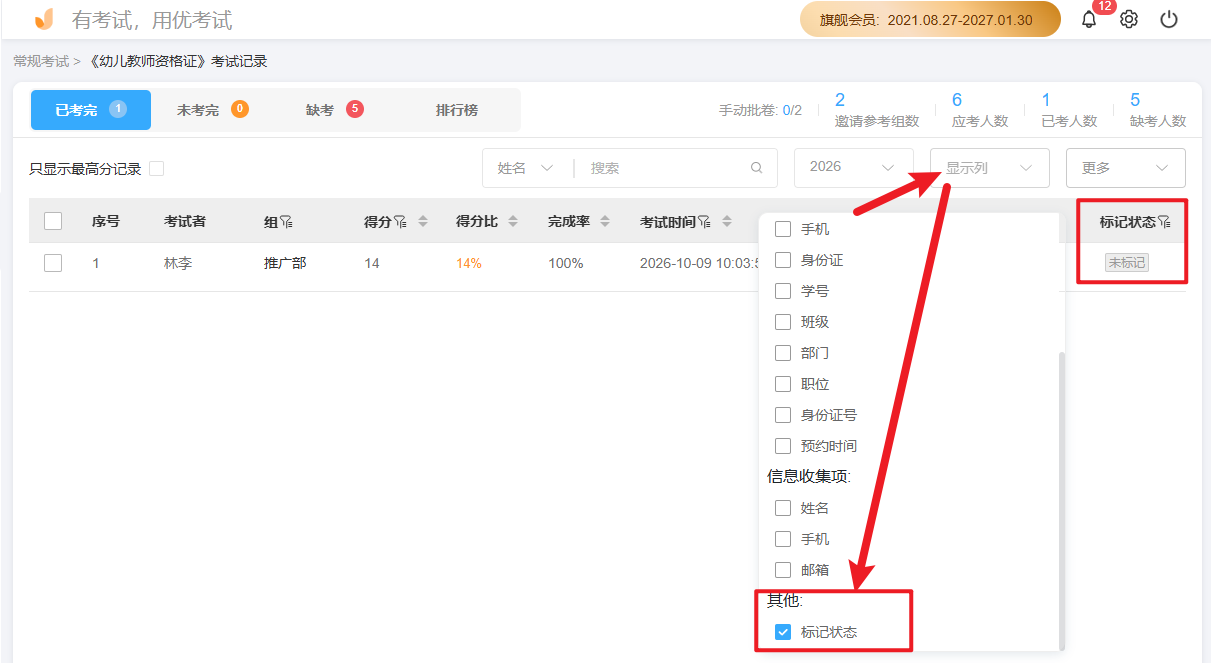The height and width of the screenshot is (663, 1211).
Task: Focus the 搜索 input field
Action: (665, 168)
